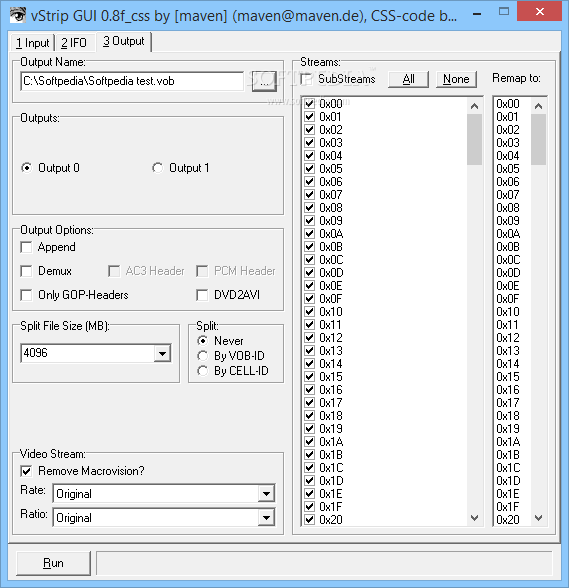This screenshot has height=588, width=569.
Task: Open the Split File Size dropdown arrow
Action: tap(162, 353)
